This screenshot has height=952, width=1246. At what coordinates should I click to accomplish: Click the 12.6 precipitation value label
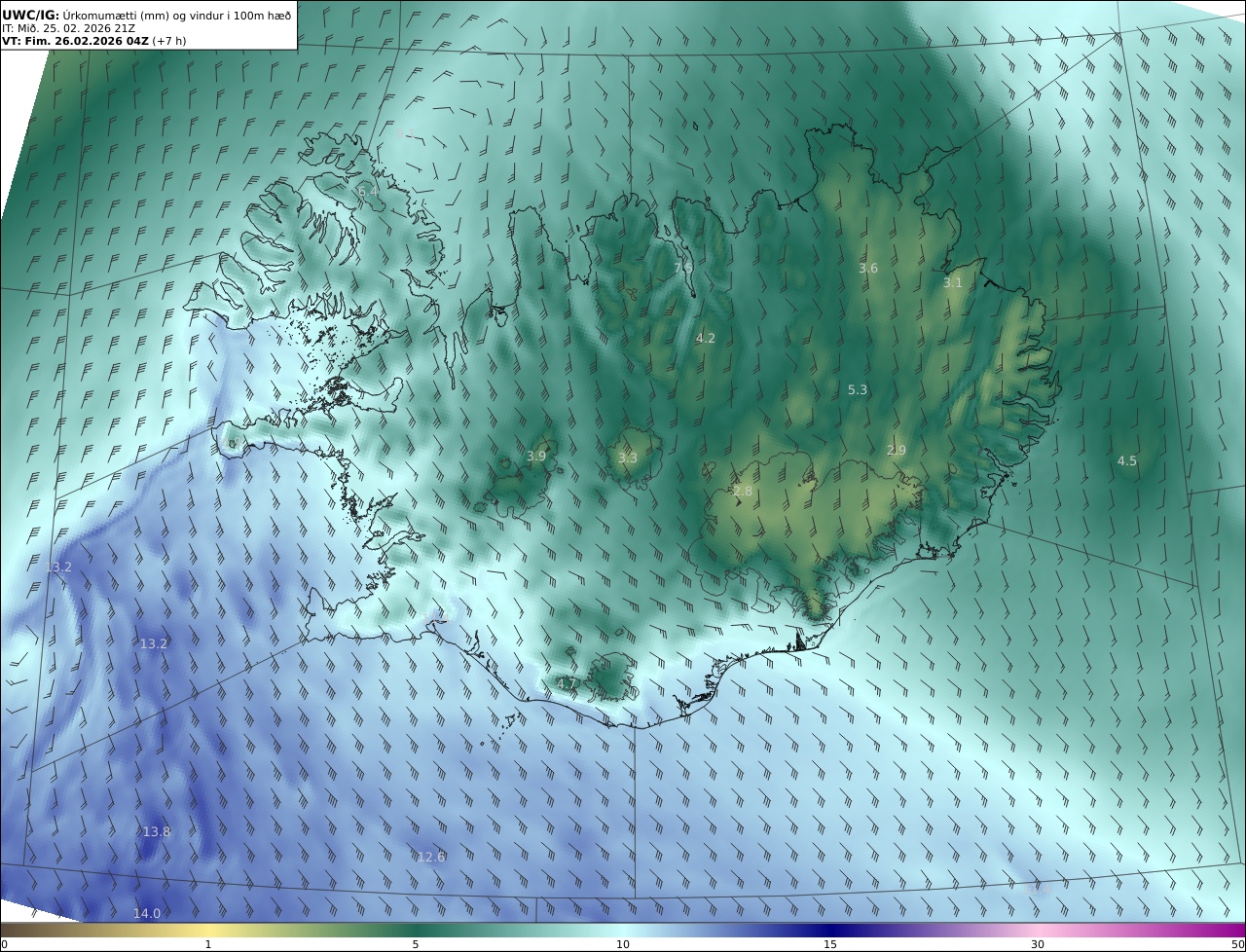coord(431,857)
